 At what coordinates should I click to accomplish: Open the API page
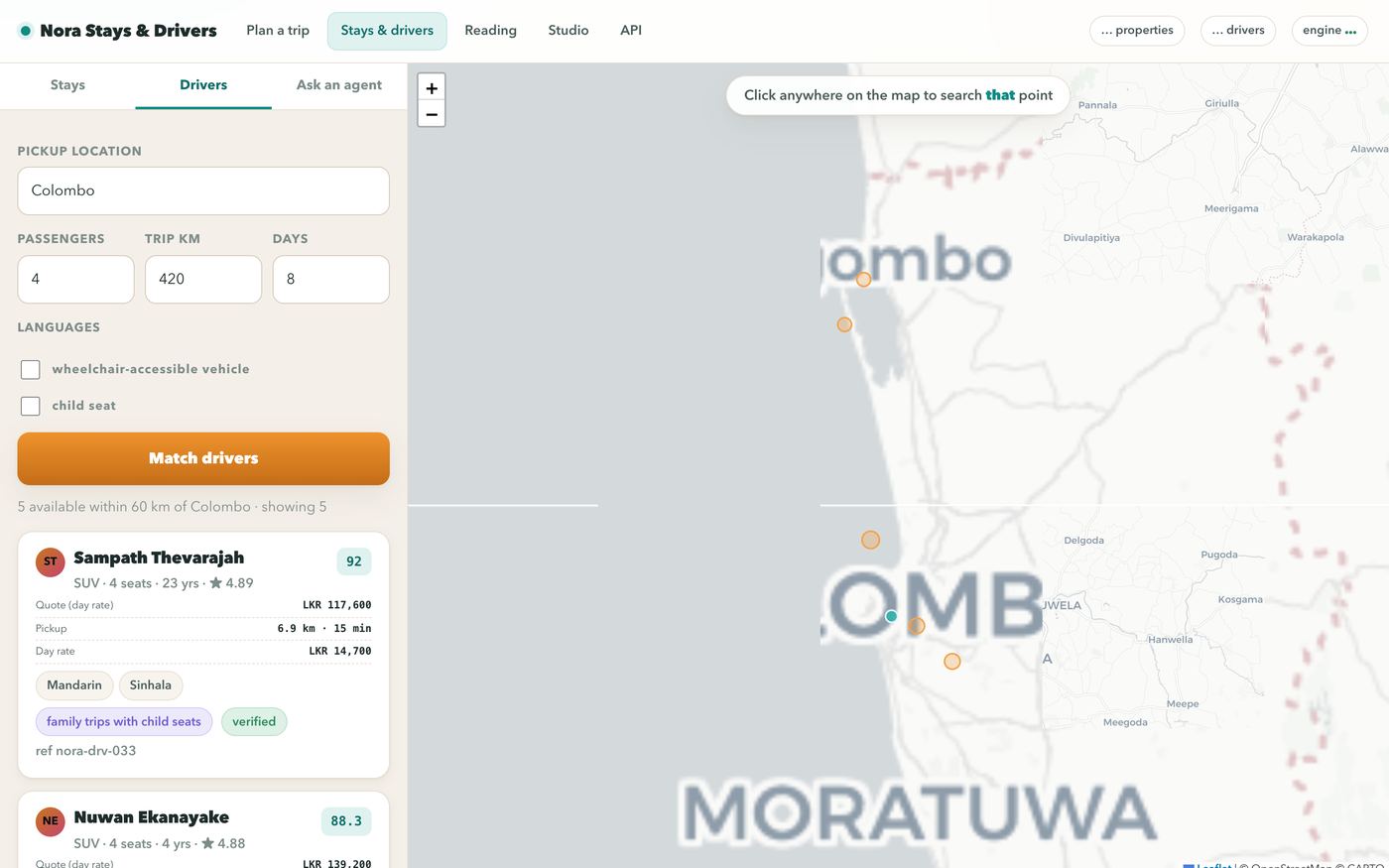point(631,31)
